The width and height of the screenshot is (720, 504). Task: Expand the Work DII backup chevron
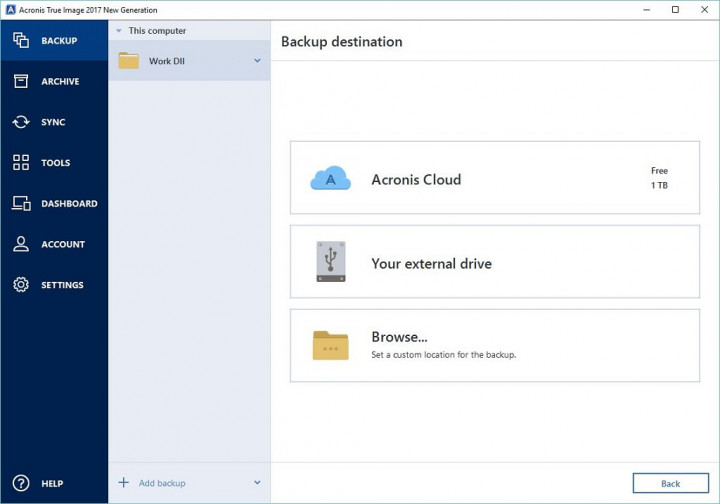point(257,61)
